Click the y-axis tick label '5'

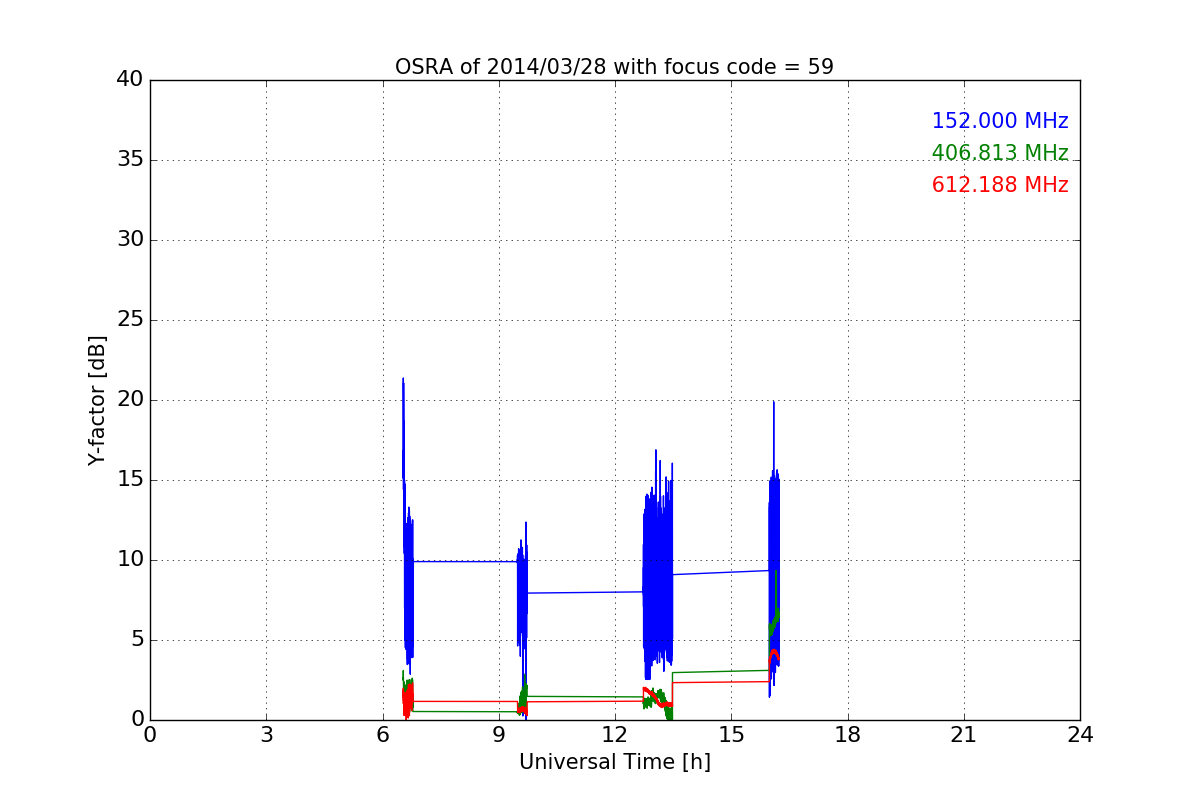pyautogui.click(x=136, y=640)
